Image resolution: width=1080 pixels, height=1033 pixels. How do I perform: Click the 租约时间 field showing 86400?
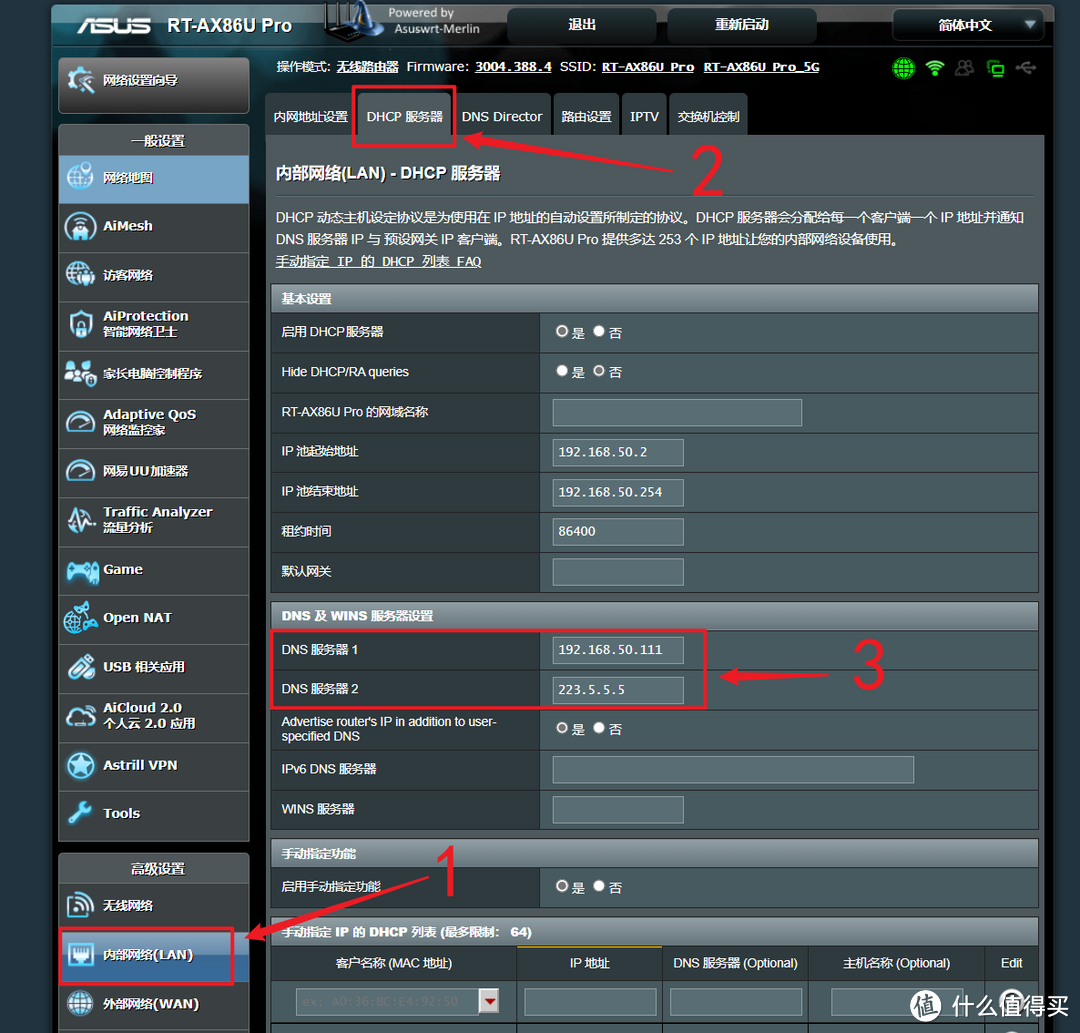618,532
